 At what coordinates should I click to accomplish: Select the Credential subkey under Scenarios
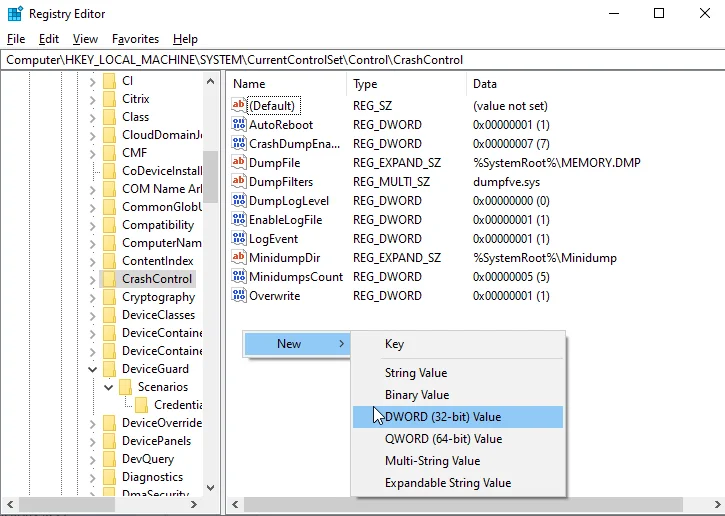(x=178, y=405)
